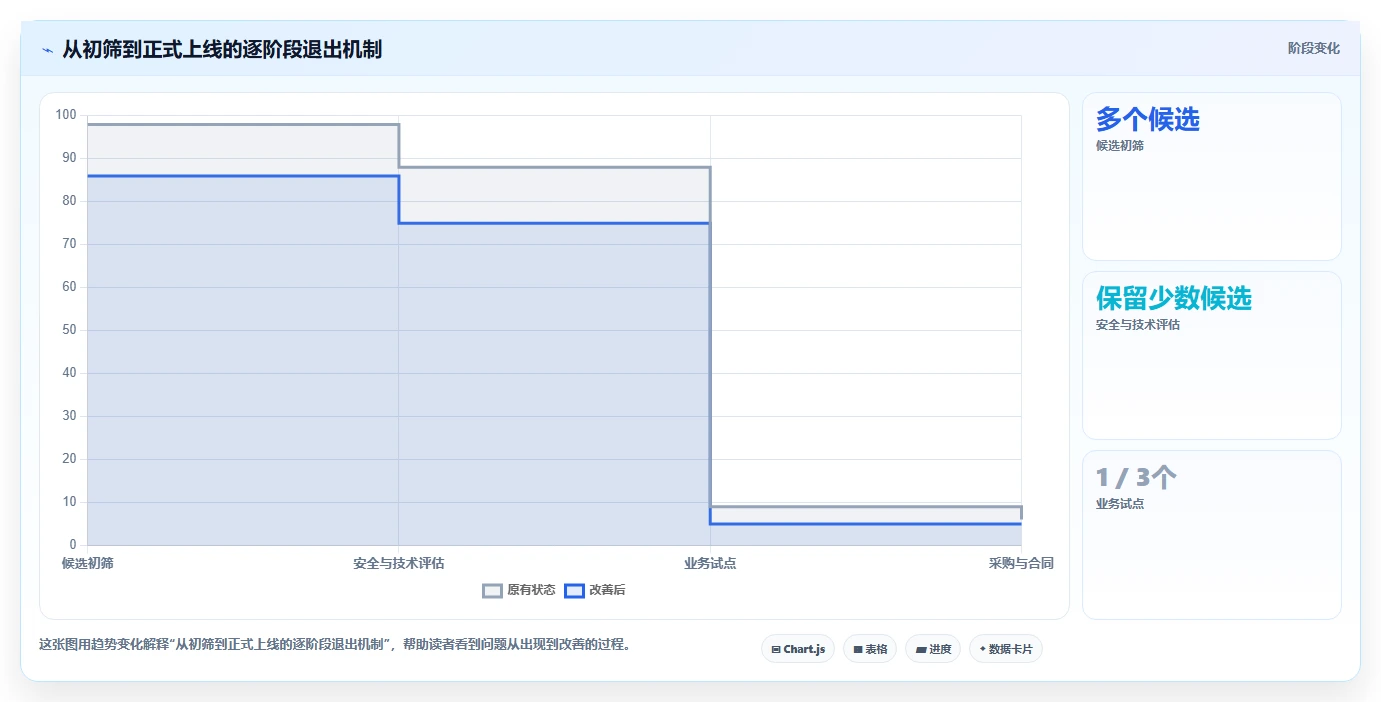This screenshot has height=702, width=1381.
Task: Click the 进度 tag button
Action: point(933,649)
